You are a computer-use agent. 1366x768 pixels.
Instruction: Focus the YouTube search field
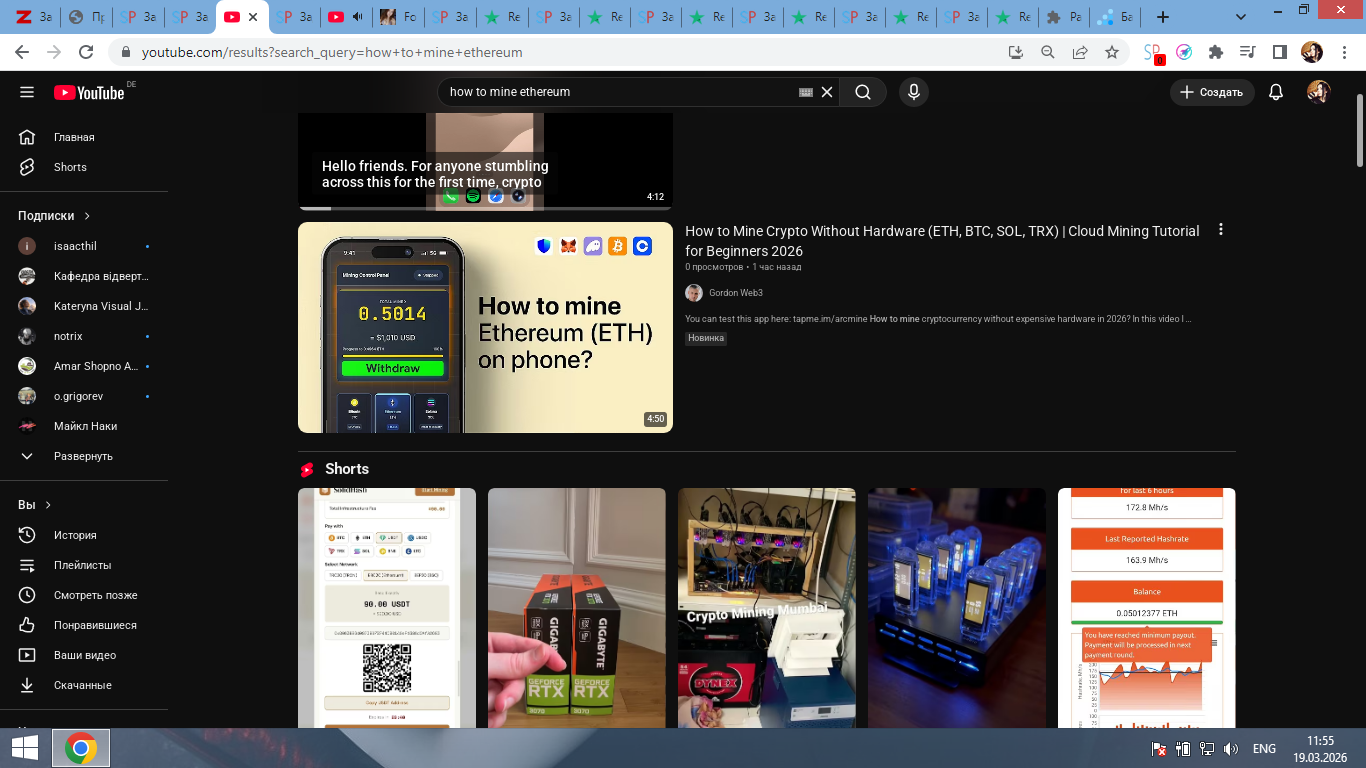coord(620,92)
